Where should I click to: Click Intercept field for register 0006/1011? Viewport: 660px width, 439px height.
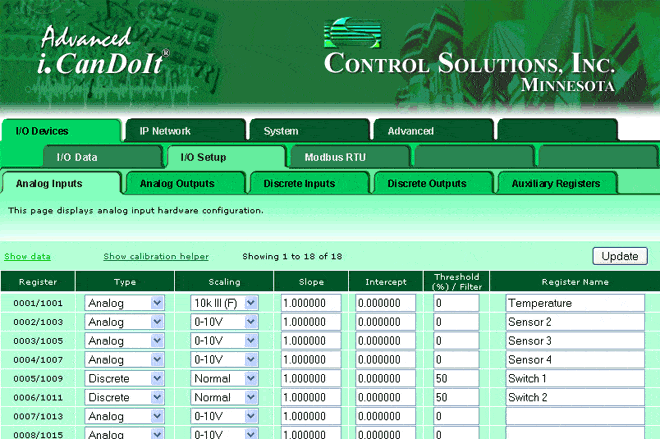click(x=386, y=397)
